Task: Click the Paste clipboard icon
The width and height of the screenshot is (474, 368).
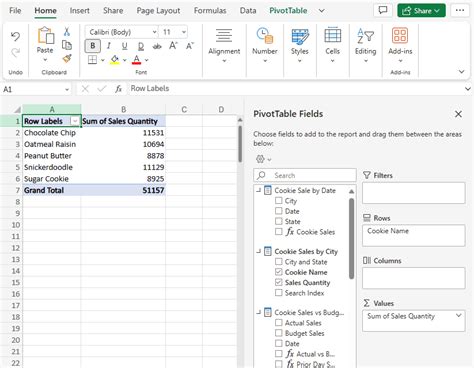Action: click(45, 36)
